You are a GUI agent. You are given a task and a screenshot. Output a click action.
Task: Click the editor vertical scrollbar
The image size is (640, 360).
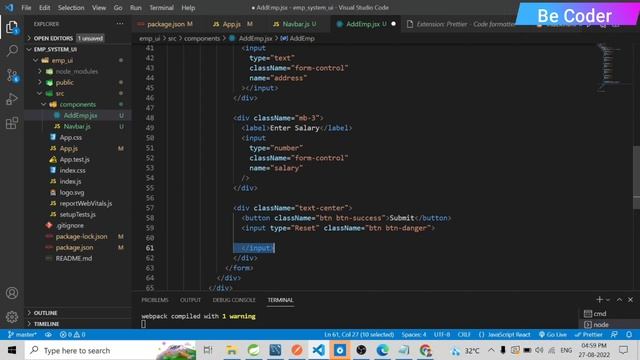[x=636, y=177]
